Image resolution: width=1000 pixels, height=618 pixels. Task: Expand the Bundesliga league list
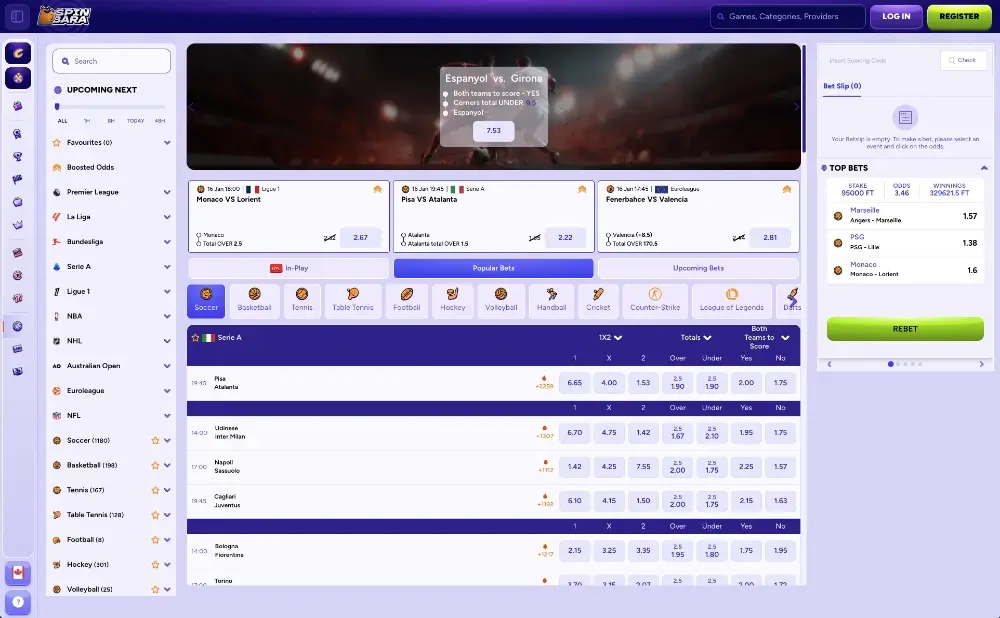coord(167,241)
